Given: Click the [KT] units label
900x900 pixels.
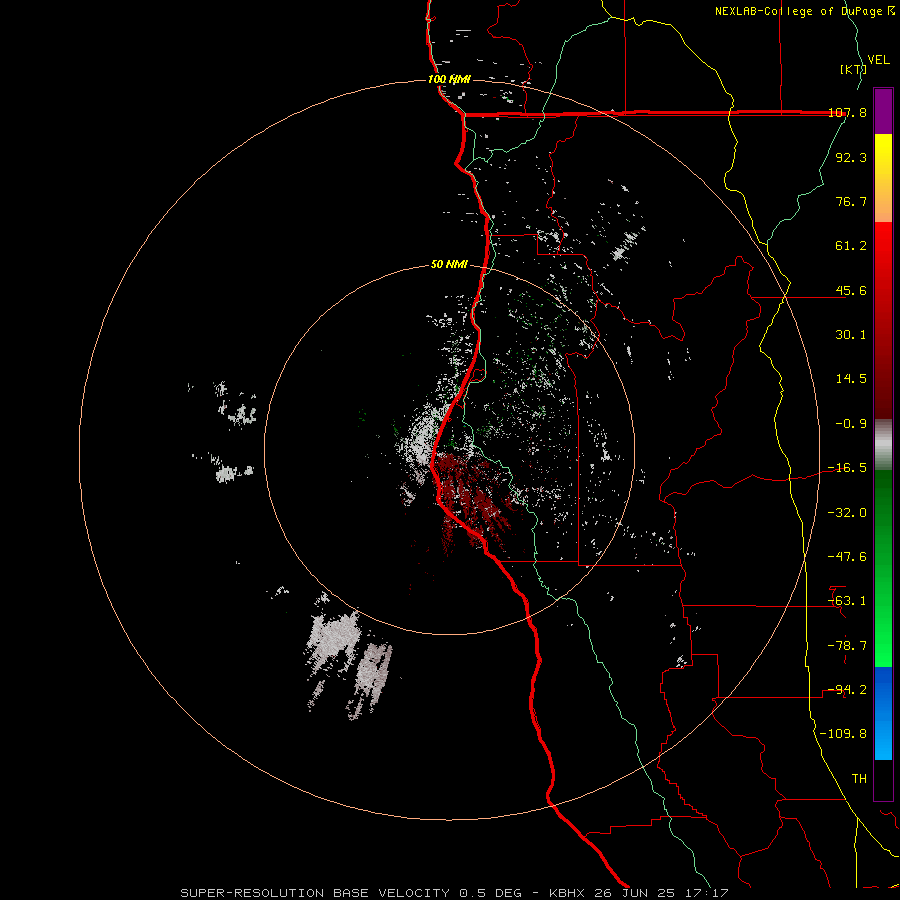Looking at the screenshot, I should 853,69.
